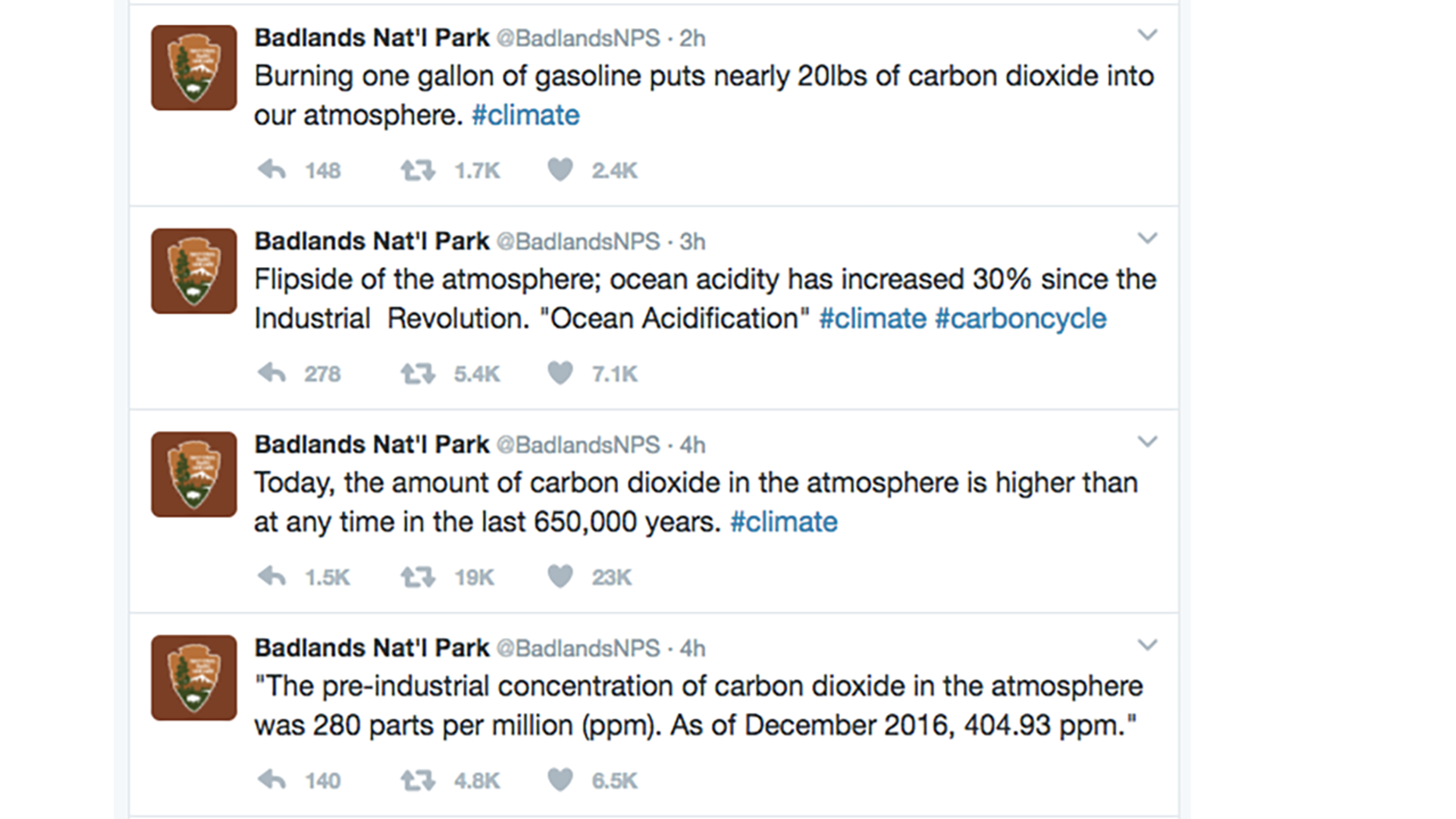Reply to the gasoline carbon dioxide tweet
1456x819 pixels.
[272, 169]
